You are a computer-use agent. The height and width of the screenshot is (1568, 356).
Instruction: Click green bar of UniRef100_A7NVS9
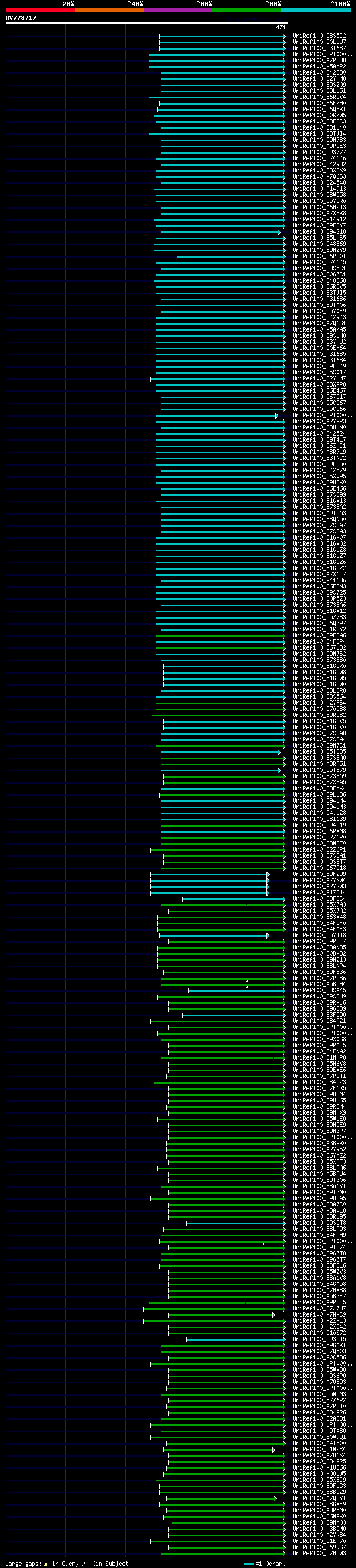tap(221, 1315)
